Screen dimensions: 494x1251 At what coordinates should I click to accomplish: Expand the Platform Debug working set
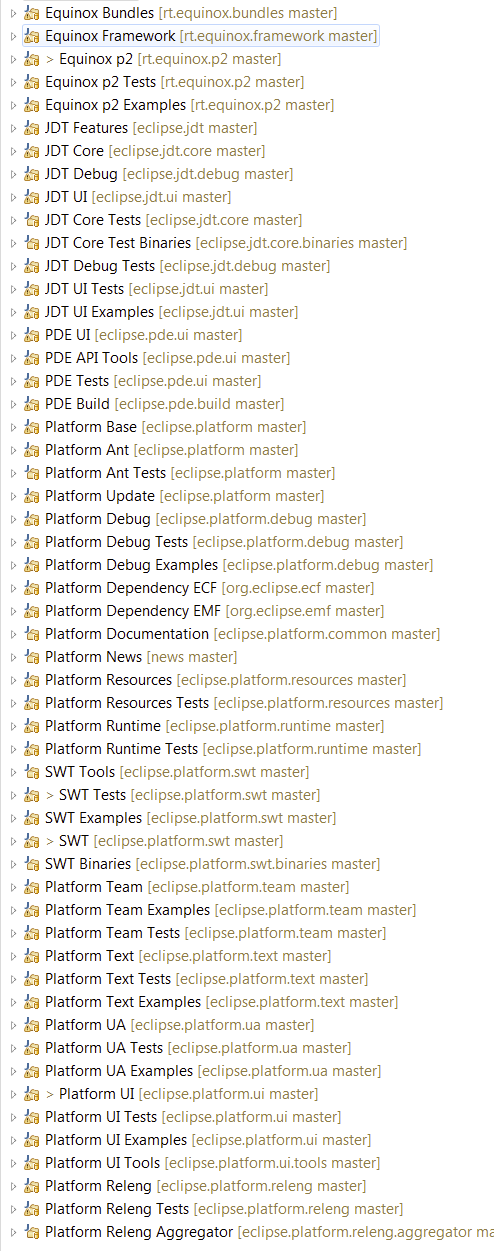point(12,519)
